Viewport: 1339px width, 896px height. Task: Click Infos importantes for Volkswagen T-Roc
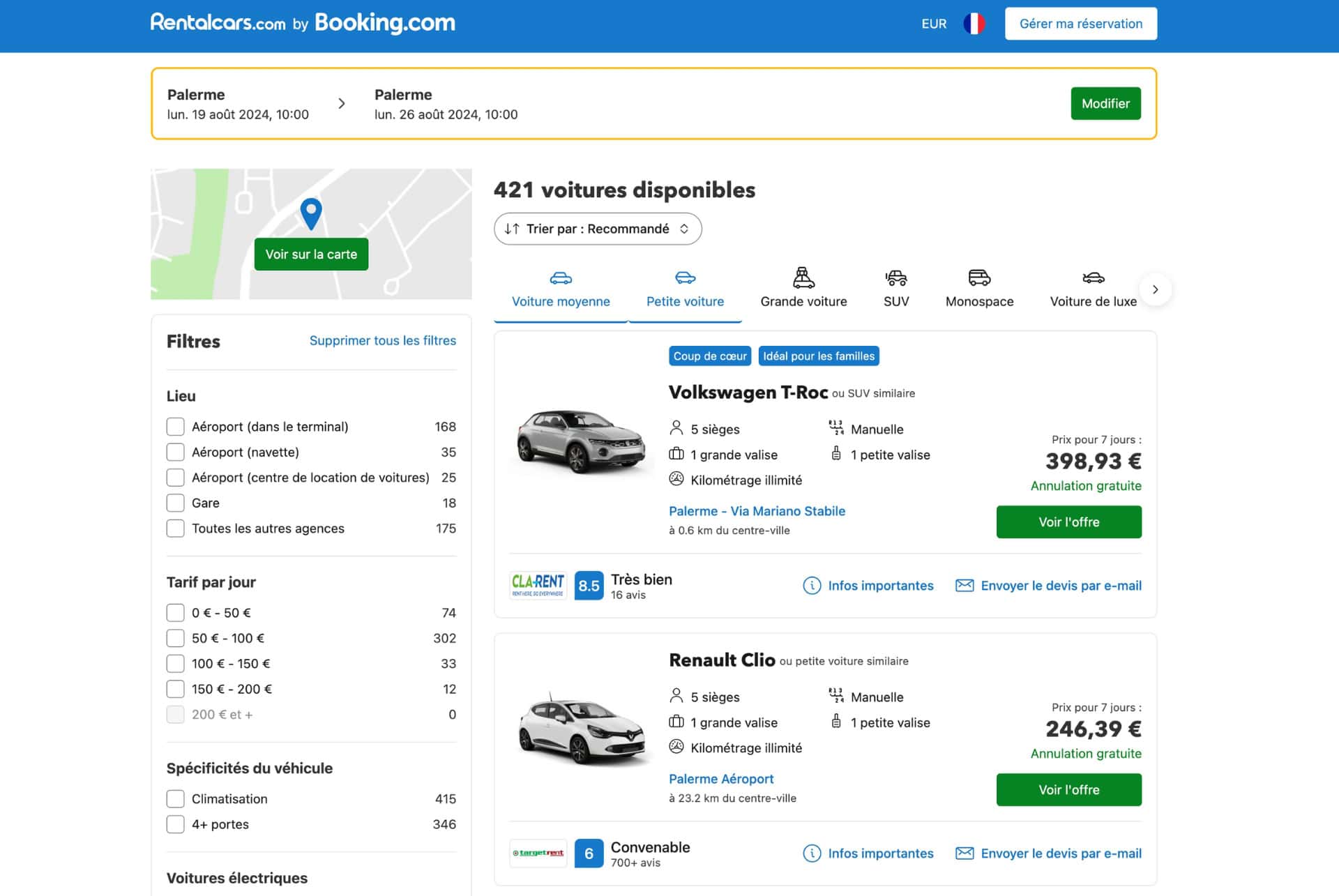click(x=880, y=586)
